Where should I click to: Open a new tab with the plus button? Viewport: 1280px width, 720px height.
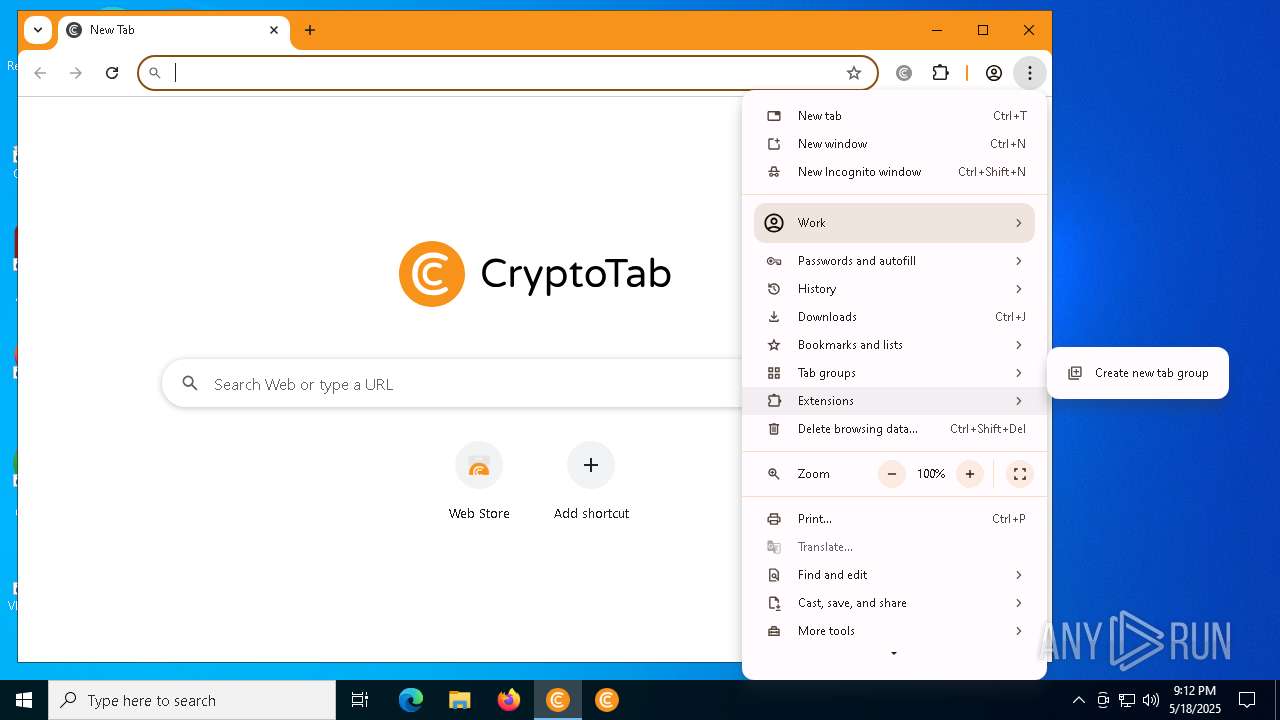pos(310,30)
